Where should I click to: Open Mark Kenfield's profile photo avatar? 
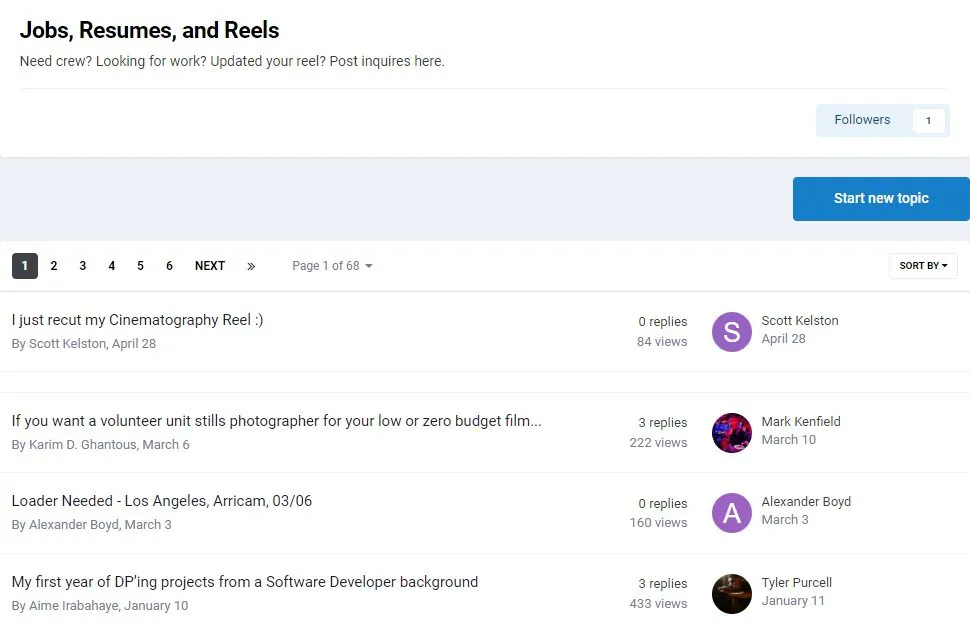pos(731,433)
